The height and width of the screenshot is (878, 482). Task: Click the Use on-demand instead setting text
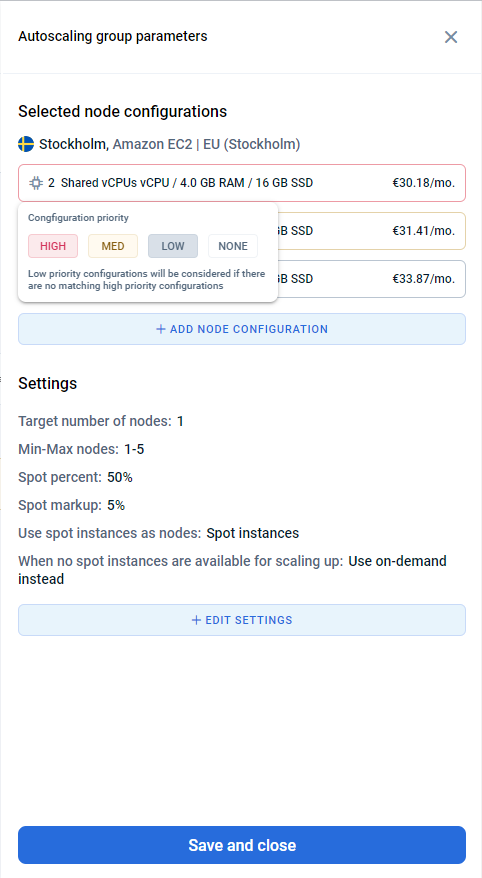(232, 570)
